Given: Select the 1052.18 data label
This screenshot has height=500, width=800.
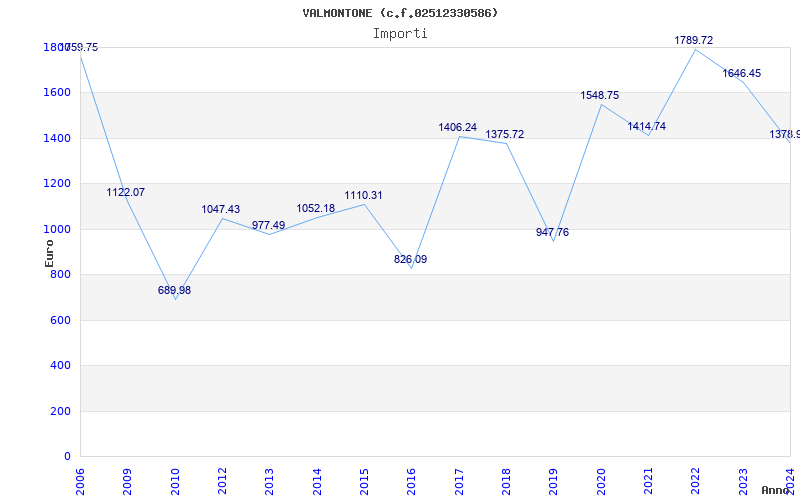Looking at the screenshot, I should (x=316, y=208).
